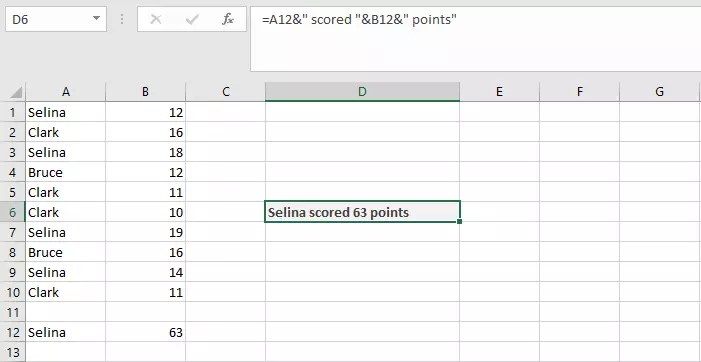Click the Insert Function fx icon
Screen dimensions: 701x362
[228, 19]
